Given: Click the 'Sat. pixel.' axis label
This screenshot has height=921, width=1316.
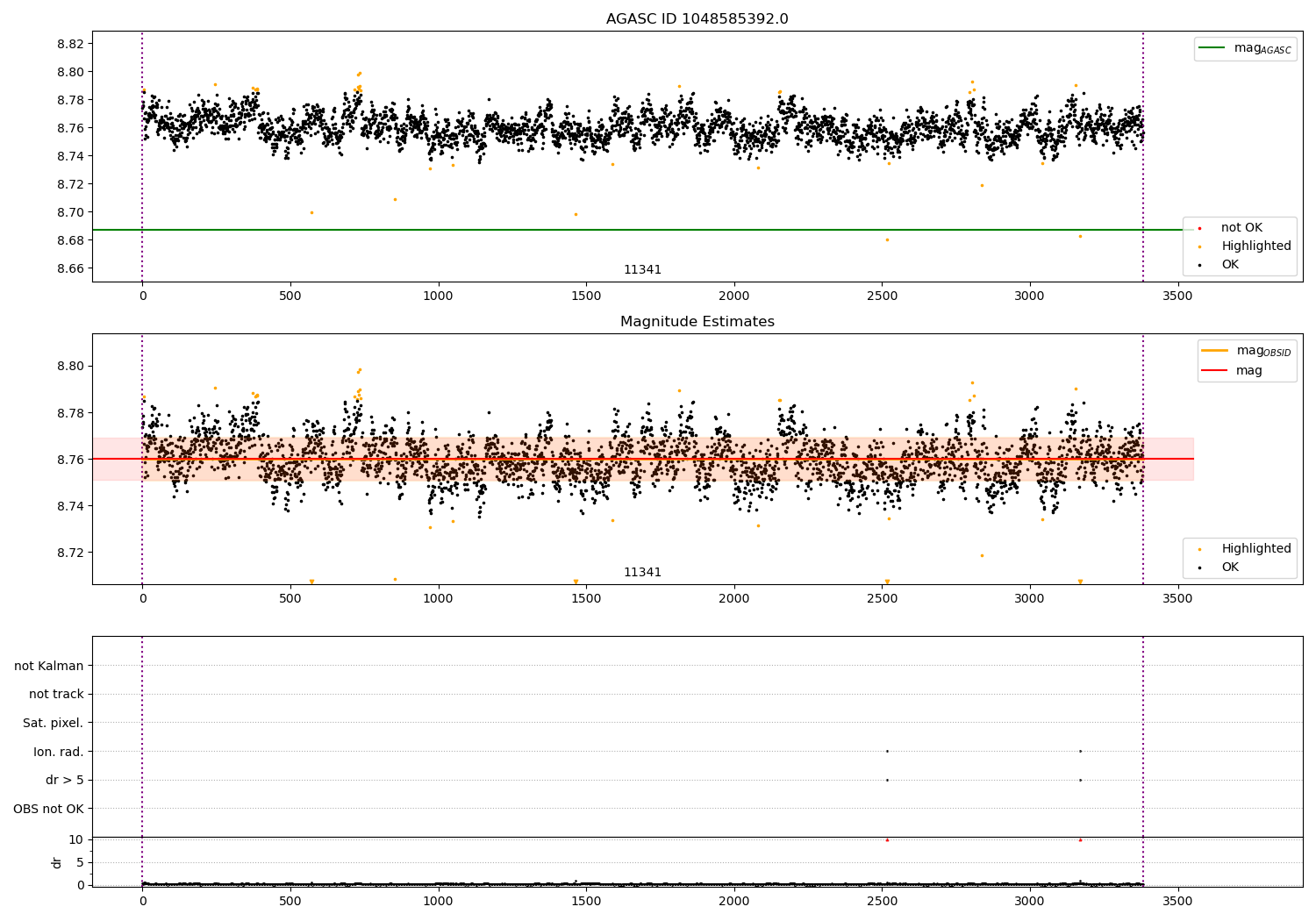Looking at the screenshot, I should pos(54,723).
